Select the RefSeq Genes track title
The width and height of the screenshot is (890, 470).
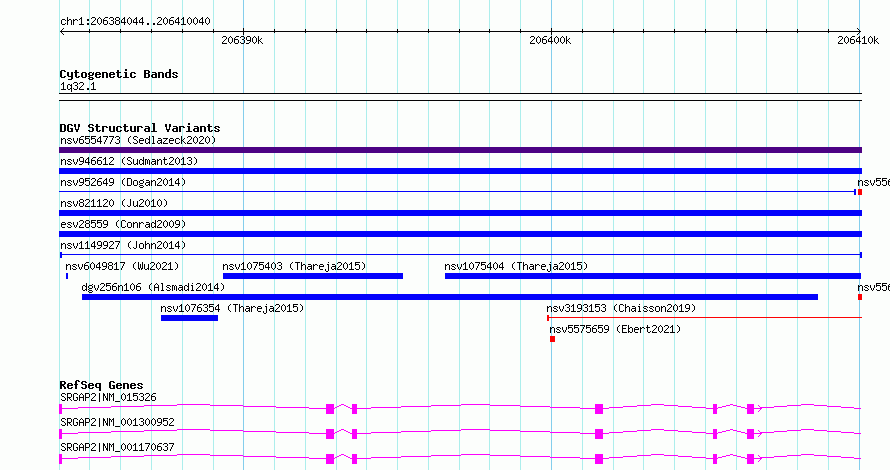click(101, 385)
